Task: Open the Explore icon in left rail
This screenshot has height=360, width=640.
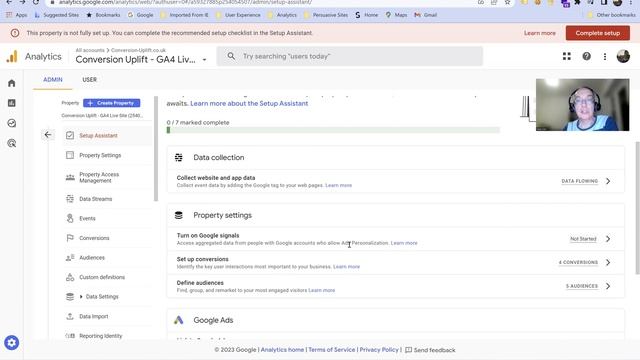Action: [x=11, y=123]
